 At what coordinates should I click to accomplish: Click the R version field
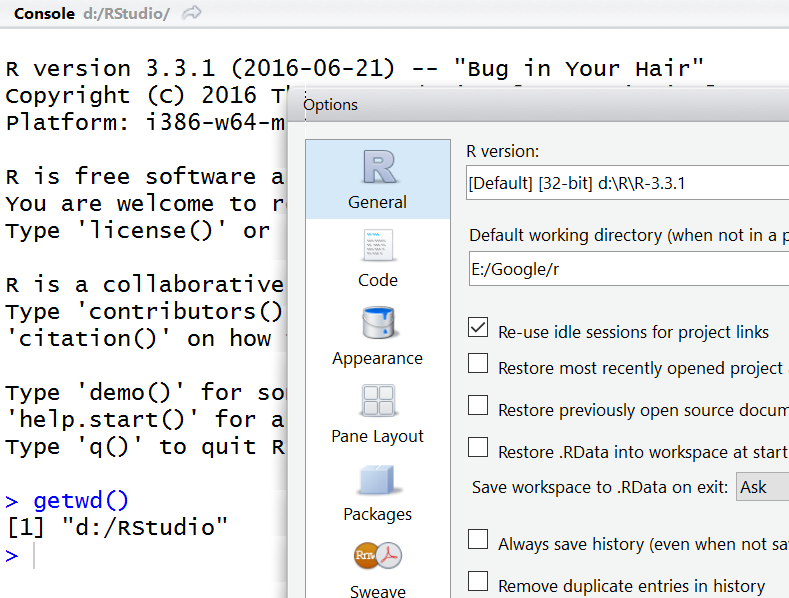pyautogui.click(x=627, y=183)
